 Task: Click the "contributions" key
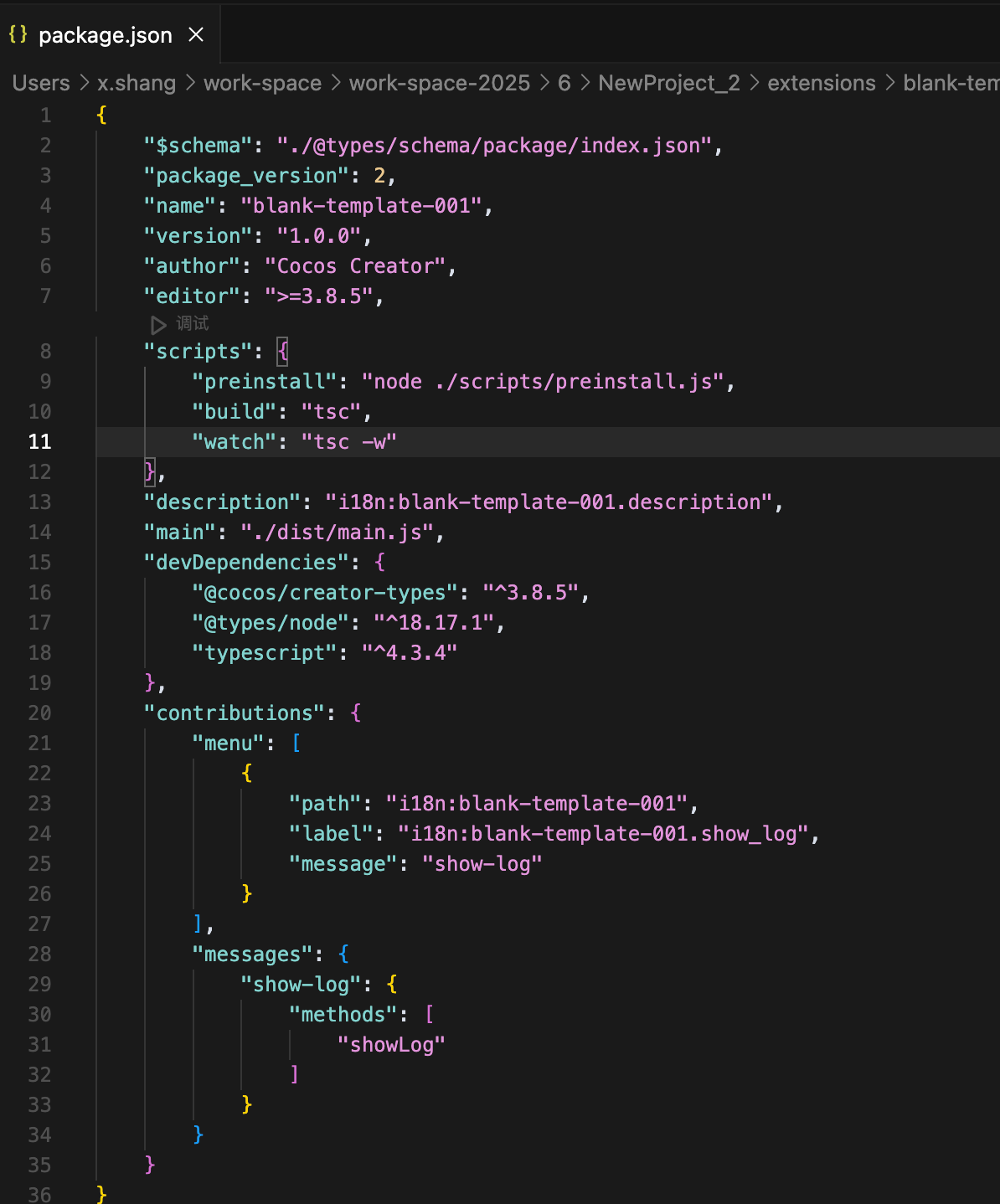click(x=235, y=713)
